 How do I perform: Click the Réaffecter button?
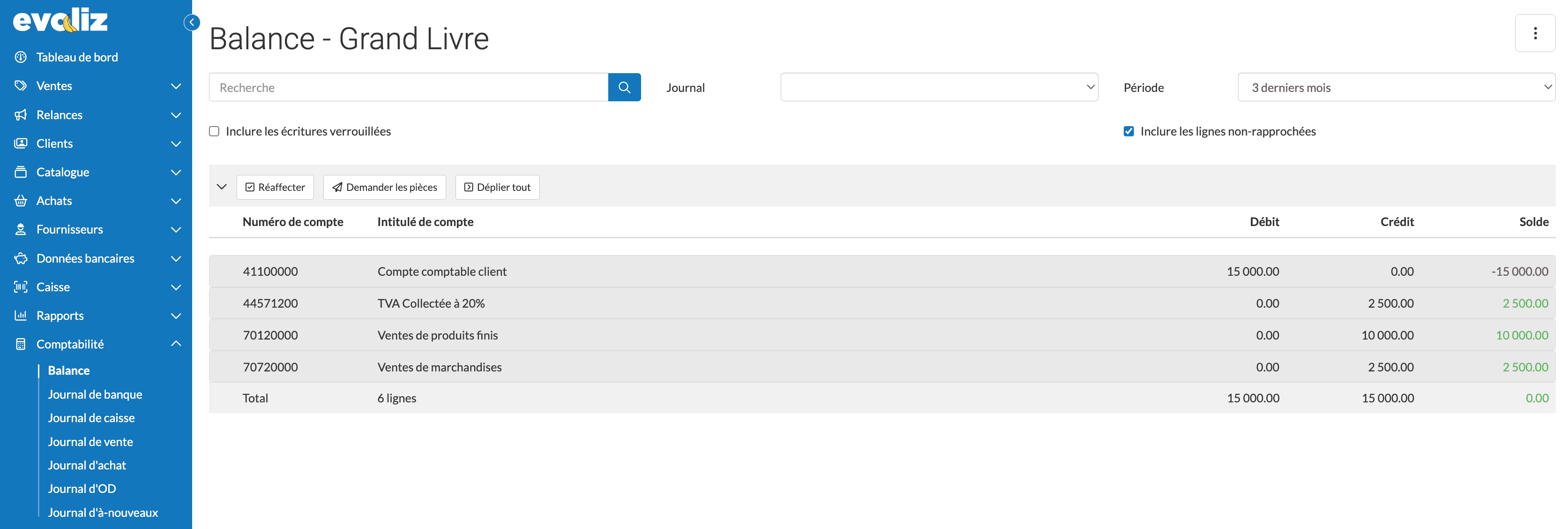(275, 187)
